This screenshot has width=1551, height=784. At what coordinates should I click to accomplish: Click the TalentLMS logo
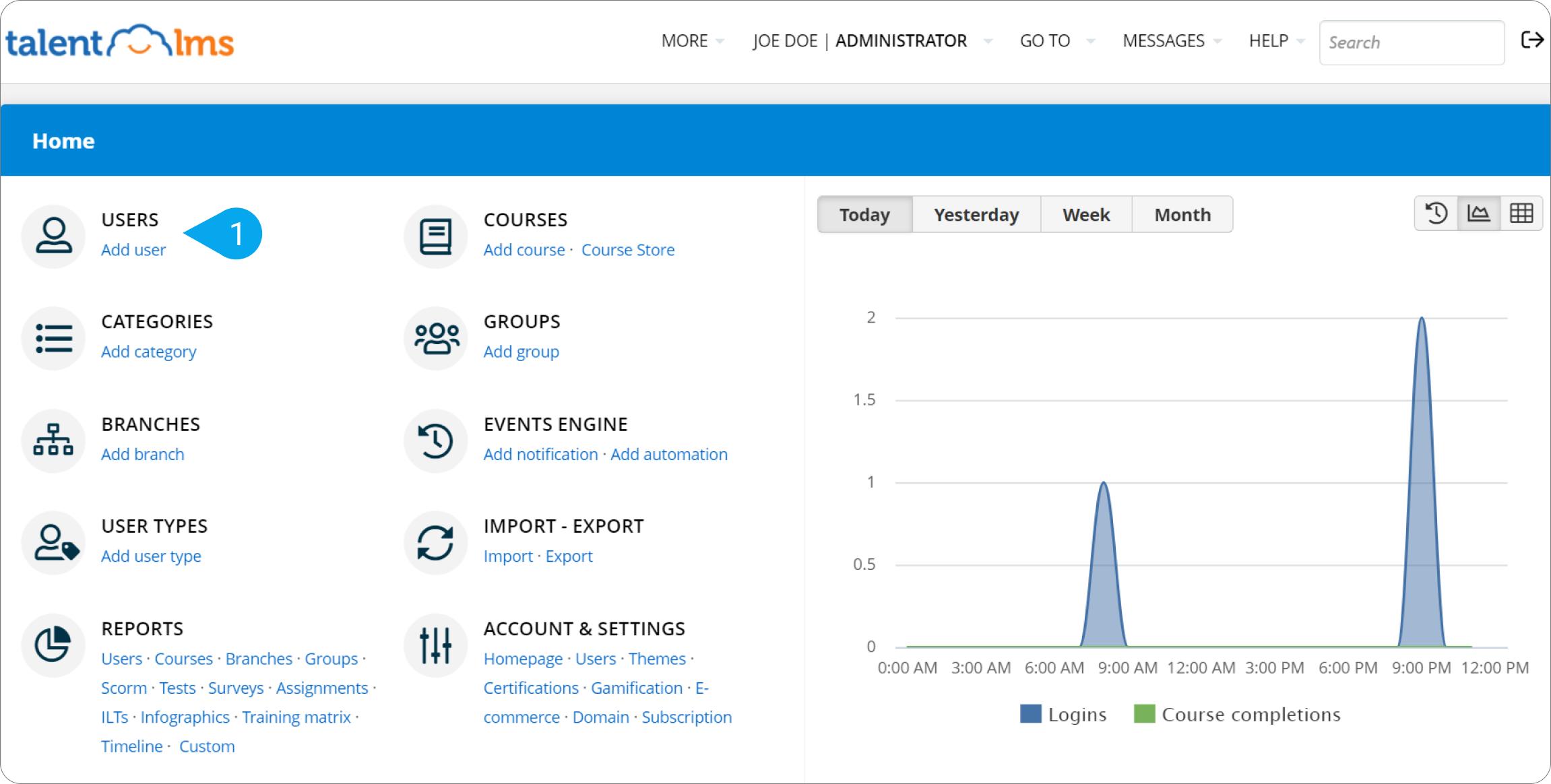point(120,42)
